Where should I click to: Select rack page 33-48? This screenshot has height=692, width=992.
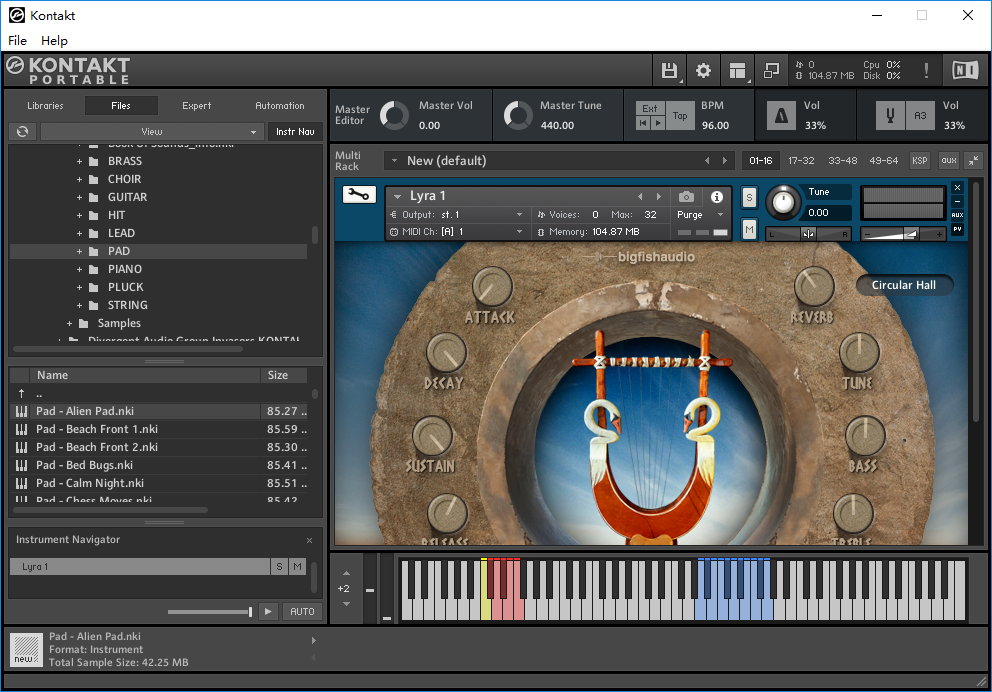tap(843, 161)
